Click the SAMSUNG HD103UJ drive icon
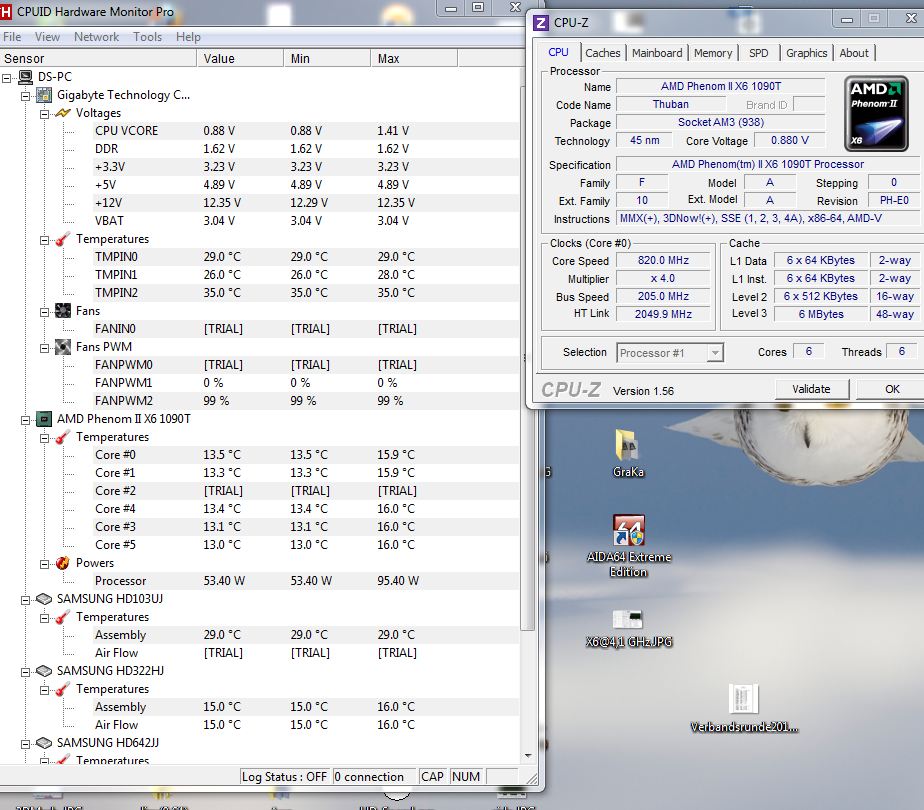 tap(44, 599)
